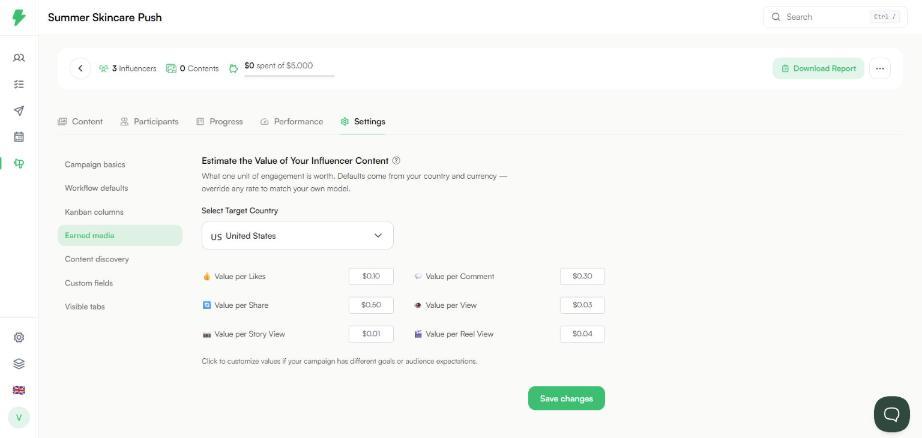922x438 pixels.
Task: Select the Settings tab
Action: (x=363, y=122)
